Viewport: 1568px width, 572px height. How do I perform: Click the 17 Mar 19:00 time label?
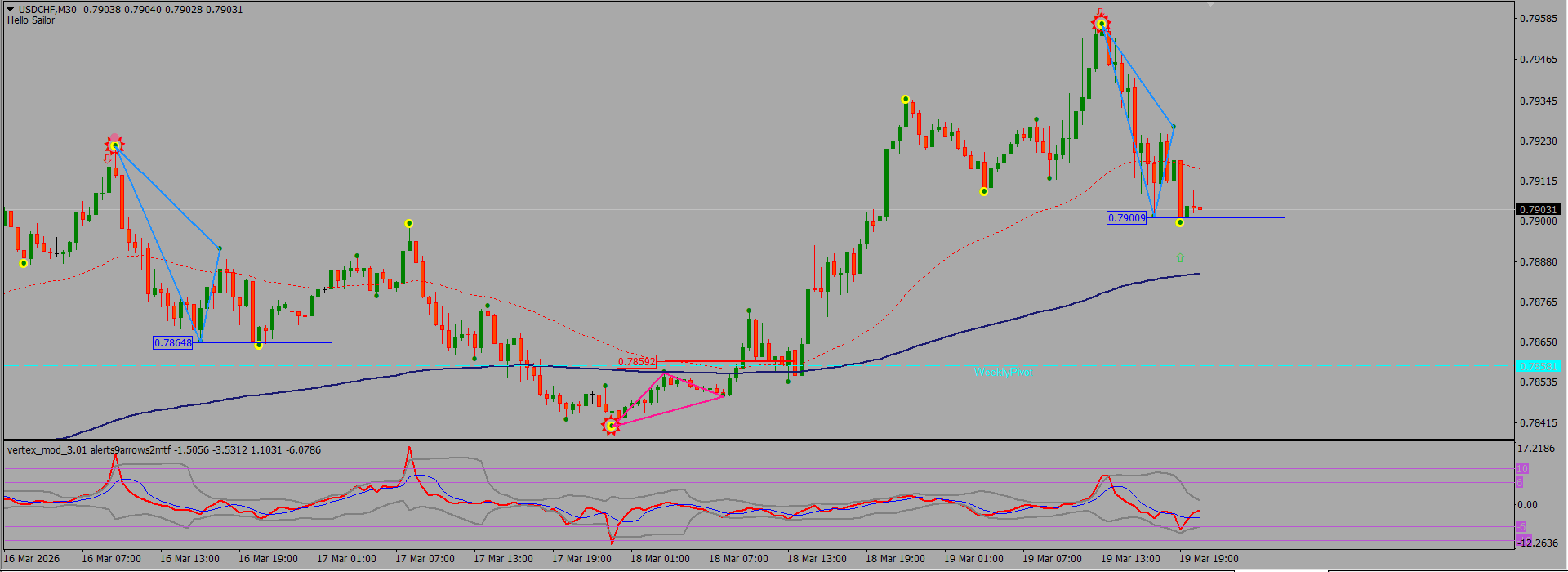(581, 559)
